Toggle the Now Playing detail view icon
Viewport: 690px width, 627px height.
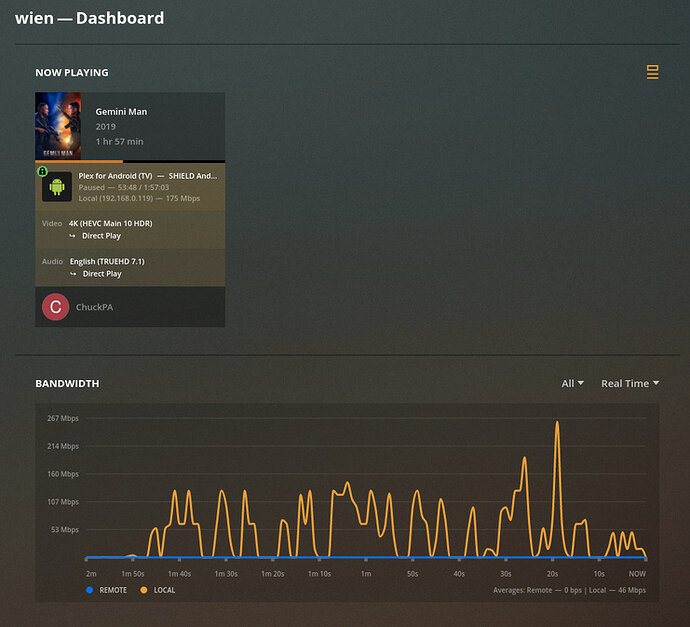pos(653,72)
